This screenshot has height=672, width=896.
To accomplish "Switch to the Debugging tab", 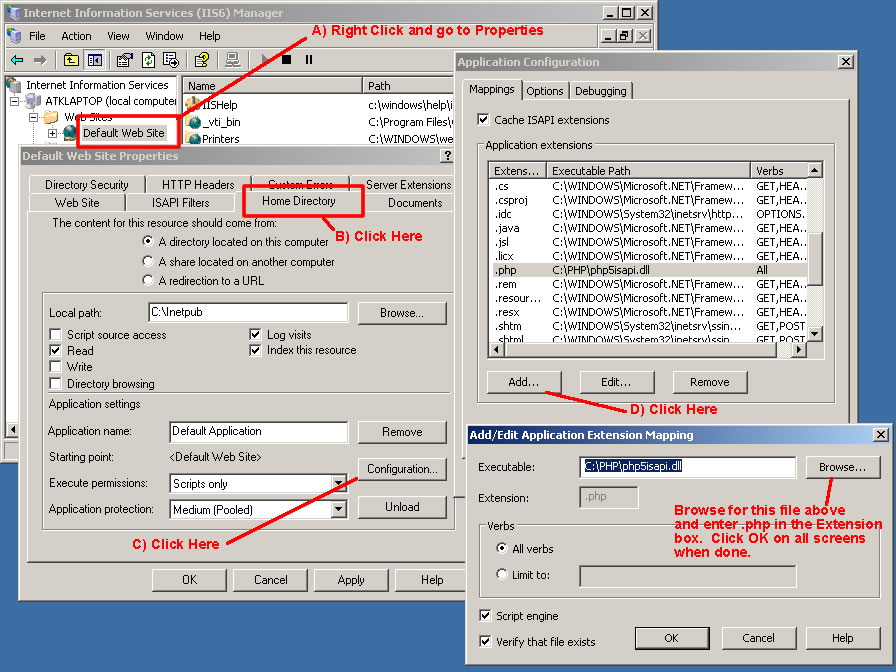I will click(601, 91).
